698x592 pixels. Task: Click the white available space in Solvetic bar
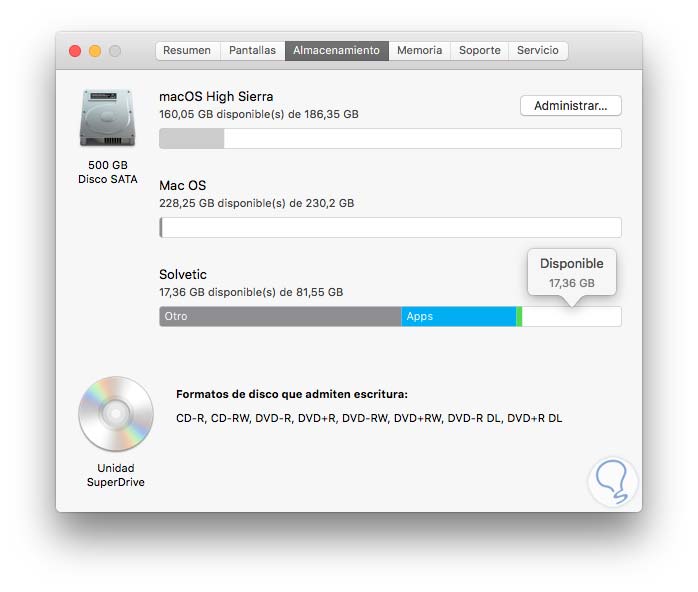tap(572, 316)
